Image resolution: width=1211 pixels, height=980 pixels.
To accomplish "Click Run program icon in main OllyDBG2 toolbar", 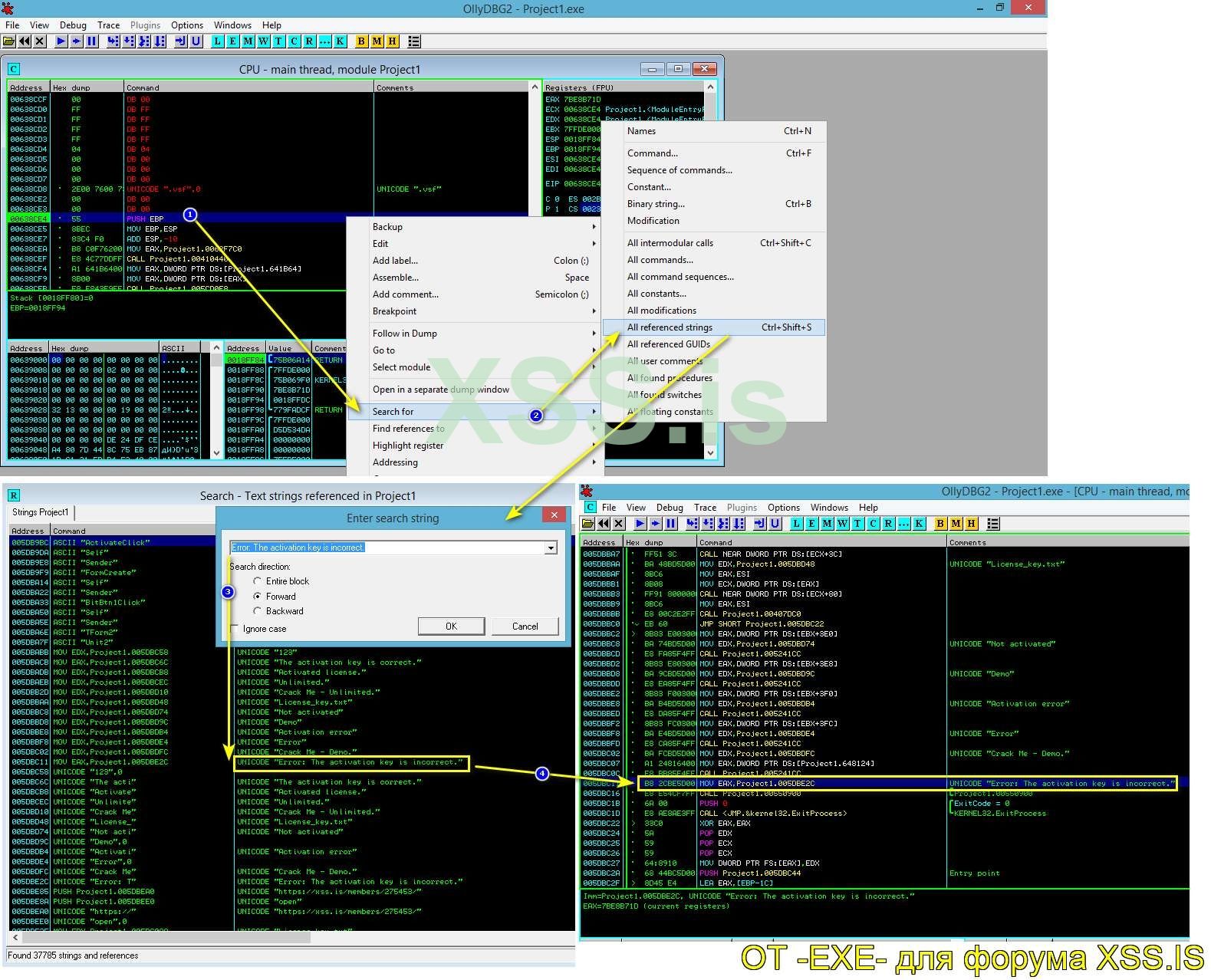I will click(61, 41).
